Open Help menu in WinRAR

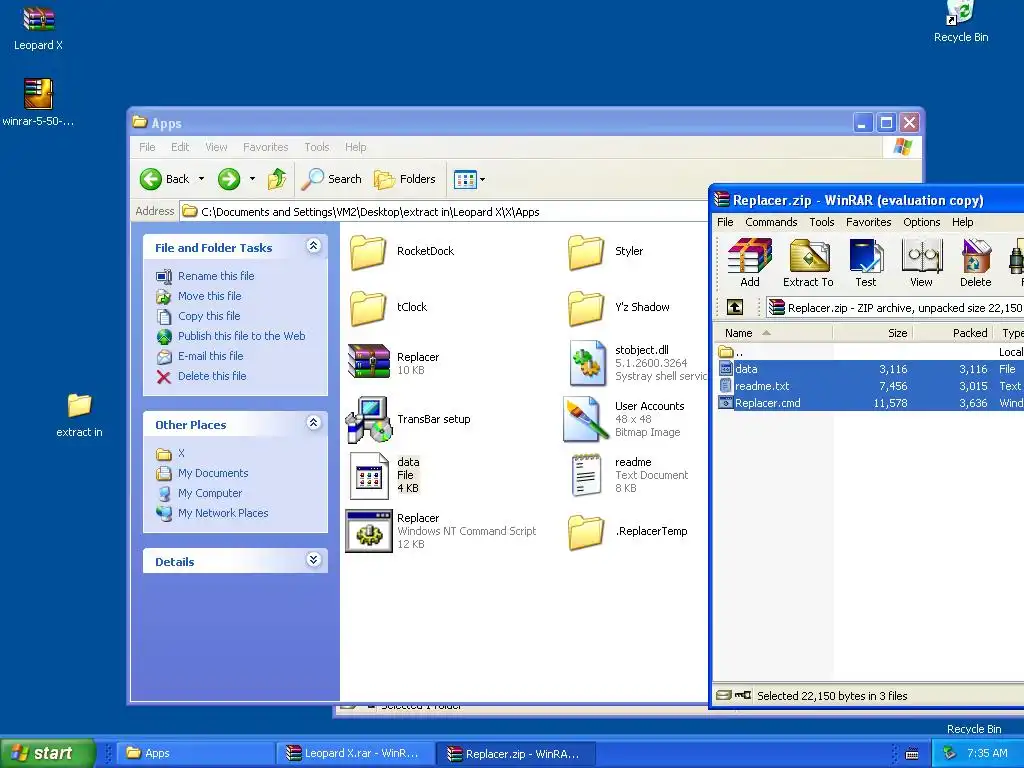click(963, 222)
